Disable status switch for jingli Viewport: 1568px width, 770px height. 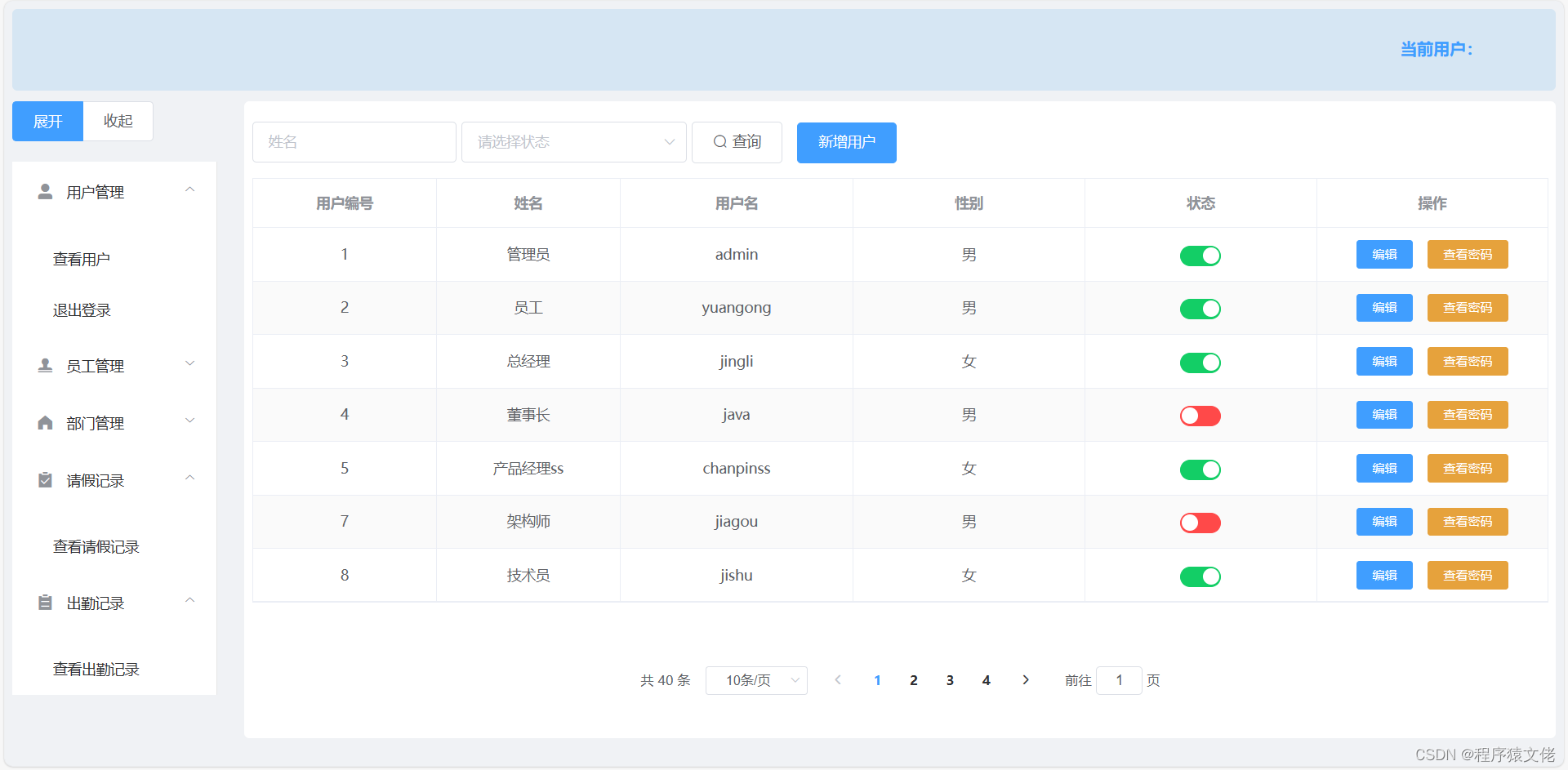(x=1200, y=363)
